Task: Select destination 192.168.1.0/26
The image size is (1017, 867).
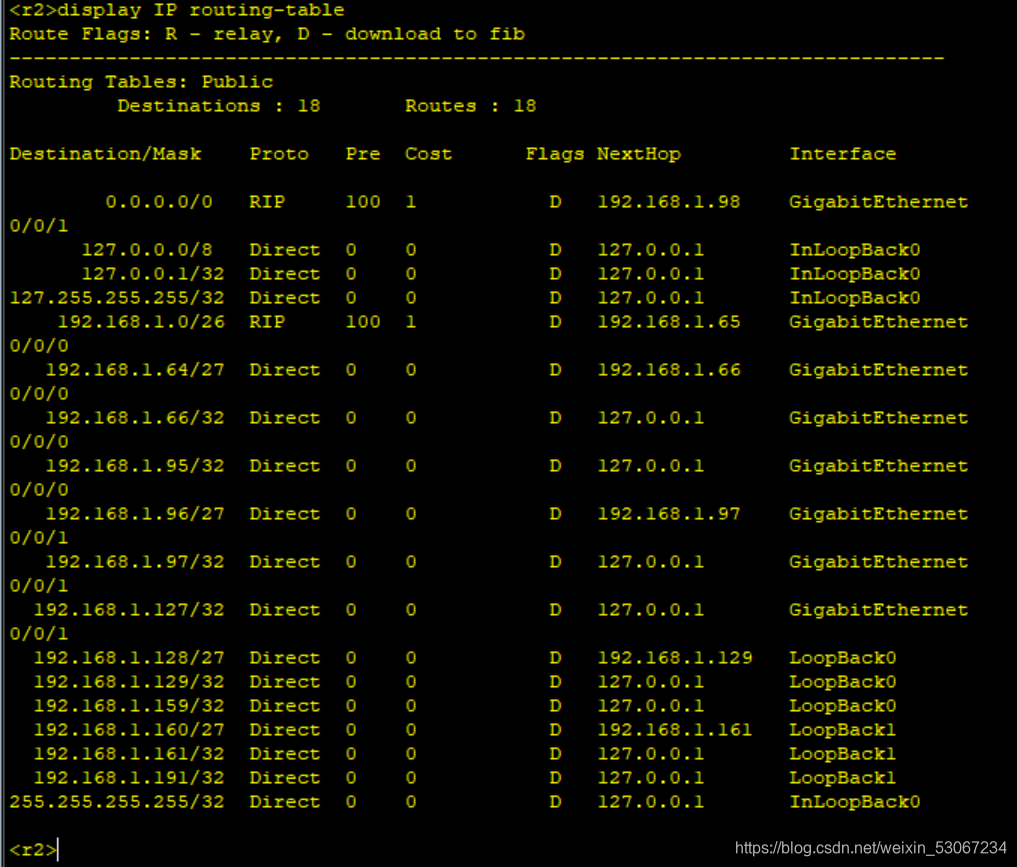Action: (141, 322)
